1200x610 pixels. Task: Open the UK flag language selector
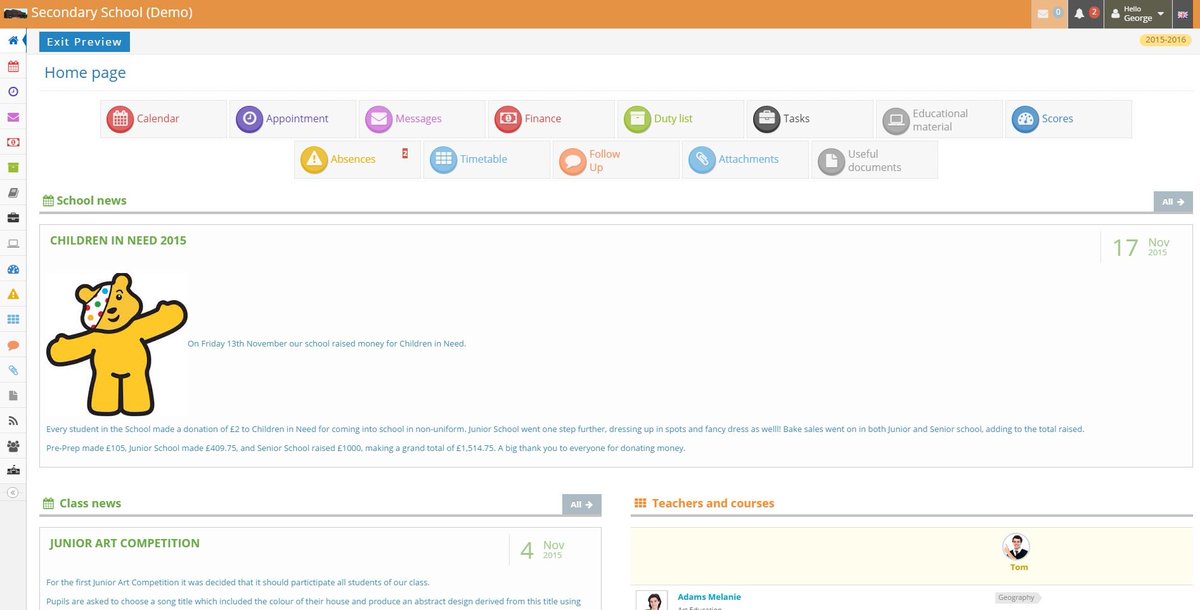1184,14
